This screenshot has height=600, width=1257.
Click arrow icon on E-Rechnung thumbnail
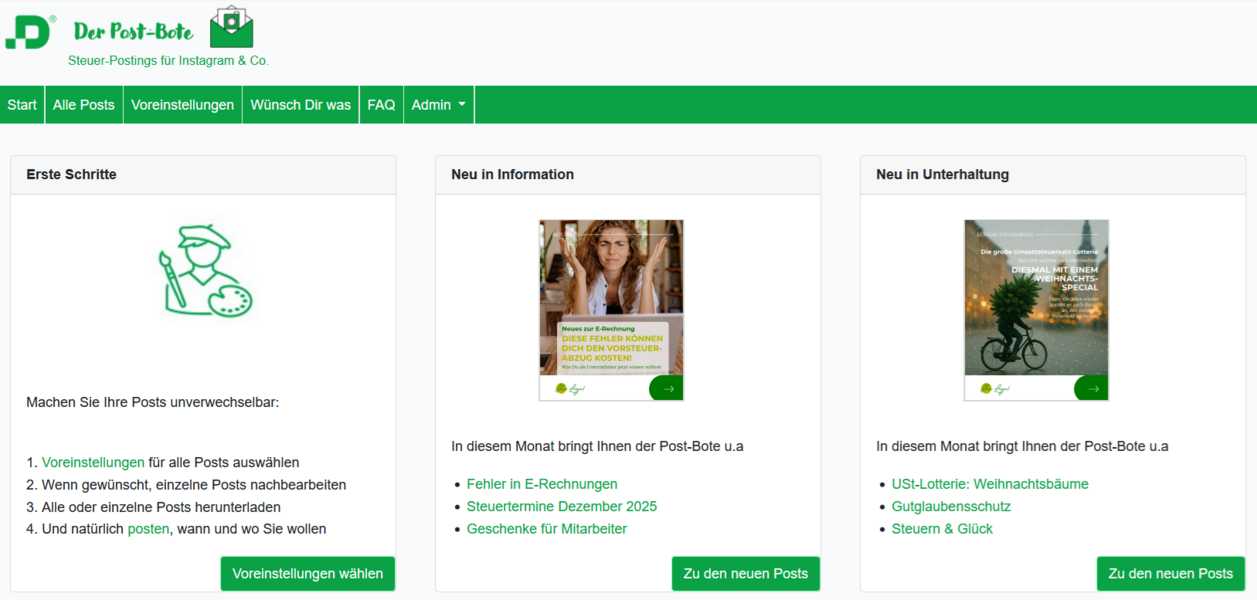pyautogui.click(x=666, y=389)
